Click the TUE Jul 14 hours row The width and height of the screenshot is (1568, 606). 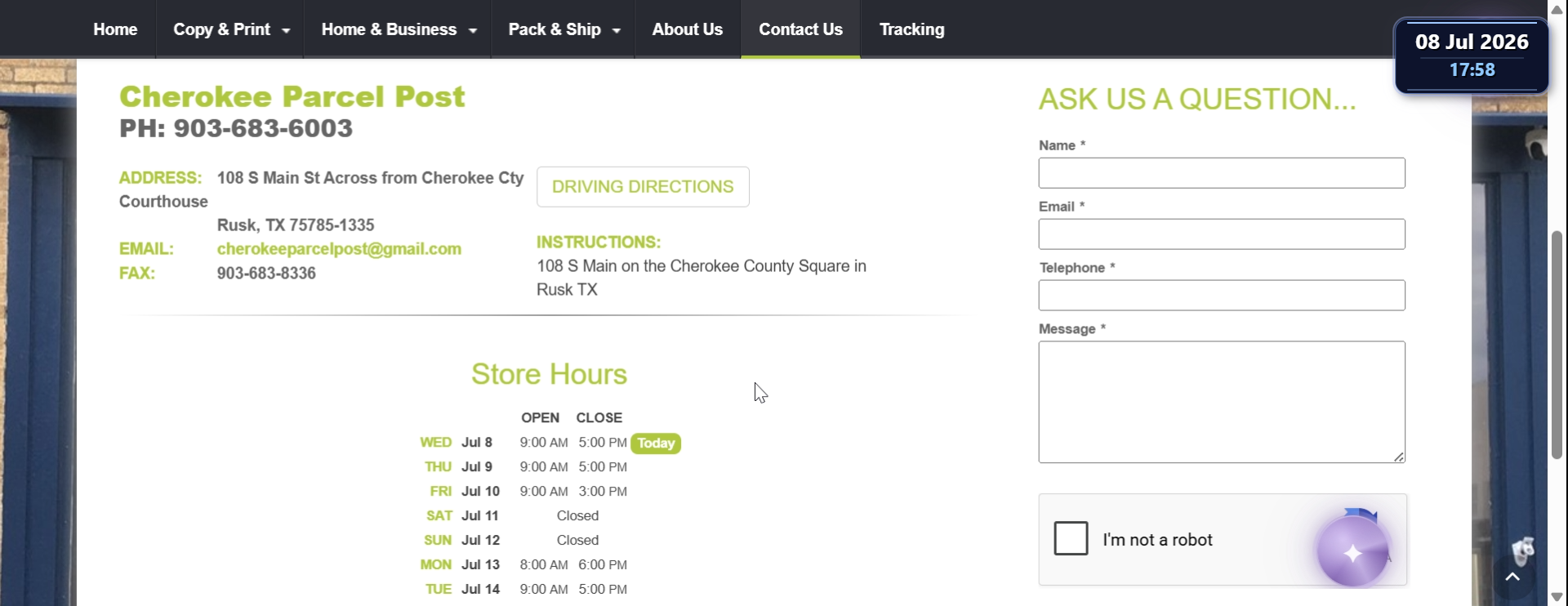point(525,590)
